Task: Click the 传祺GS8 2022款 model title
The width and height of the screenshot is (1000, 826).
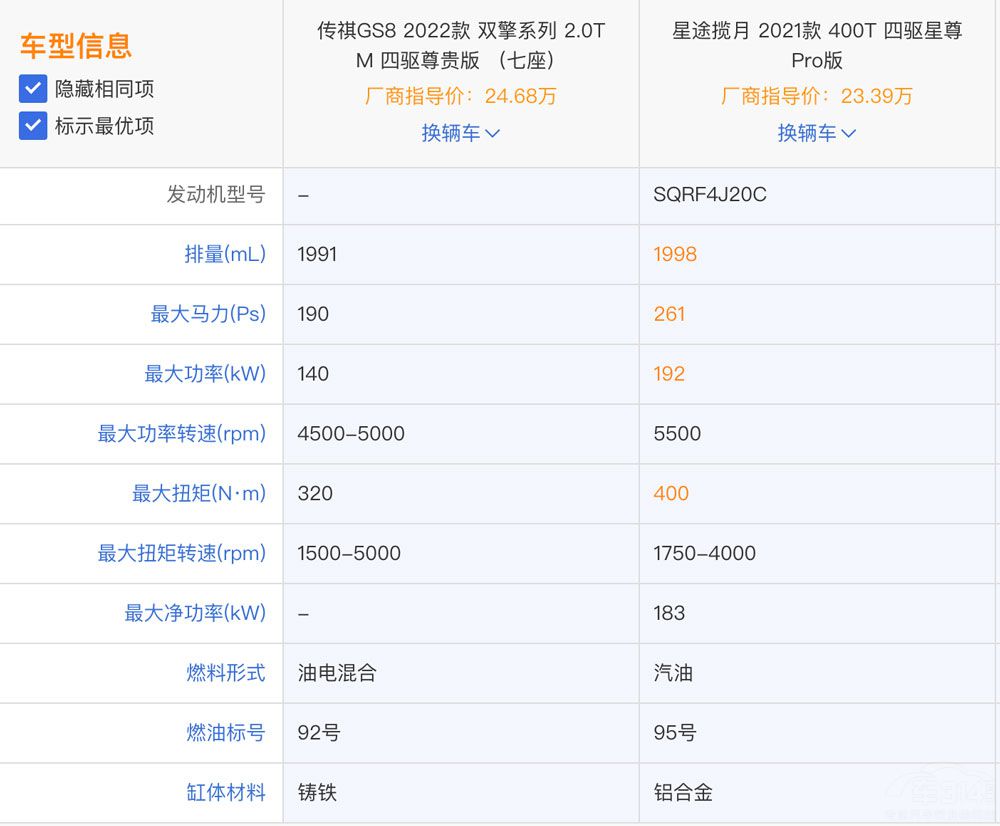Action: pyautogui.click(x=460, y=47)
